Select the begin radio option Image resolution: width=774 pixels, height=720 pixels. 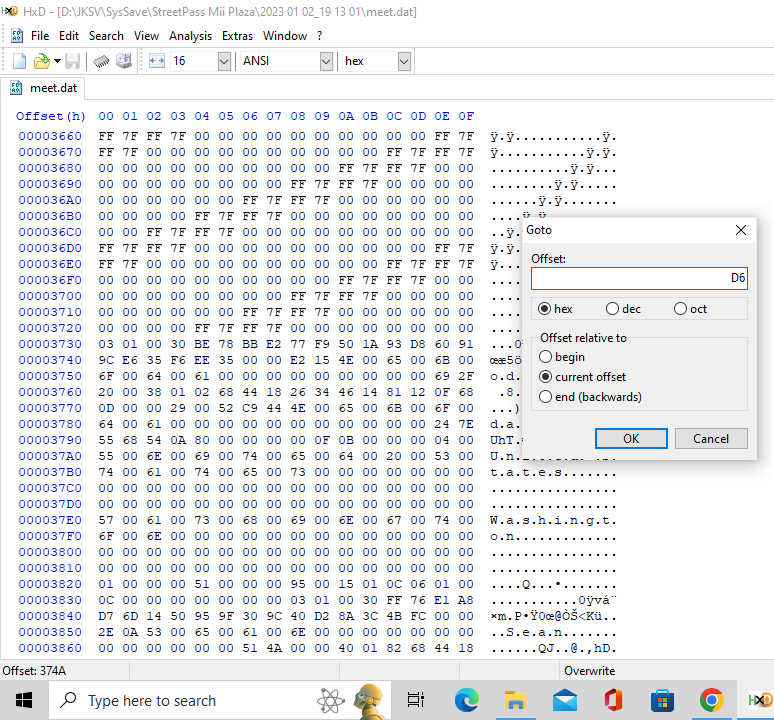coord(562,357)
